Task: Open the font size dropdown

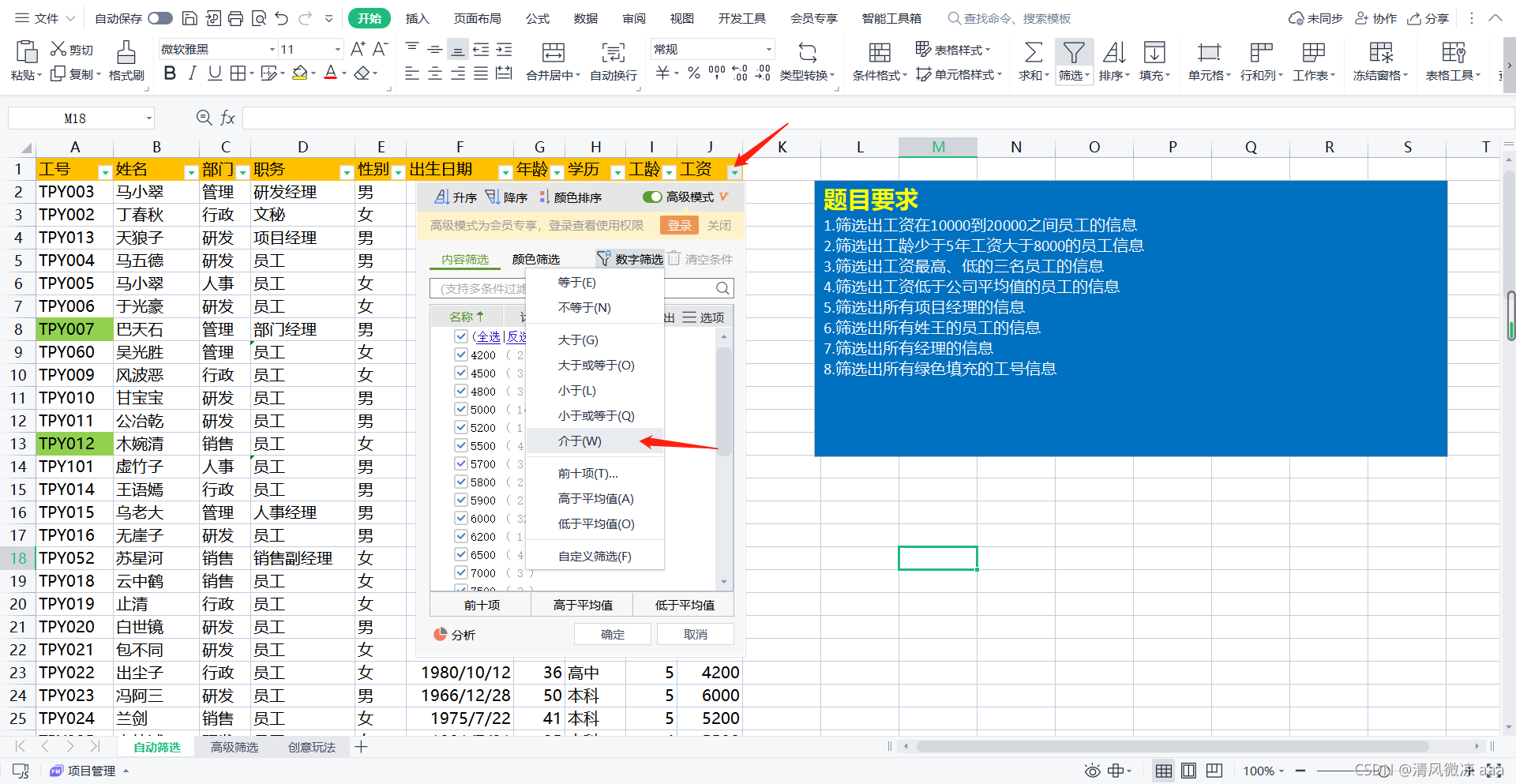Action: point(337,49)
